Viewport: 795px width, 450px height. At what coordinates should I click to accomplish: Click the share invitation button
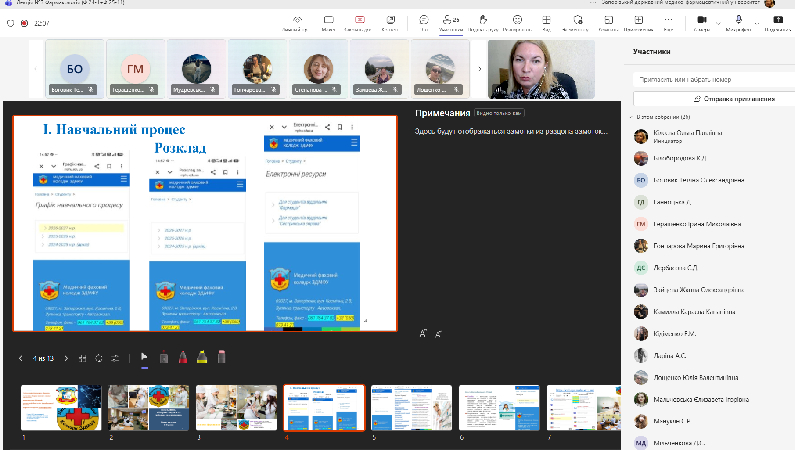[x=714, y=99]
